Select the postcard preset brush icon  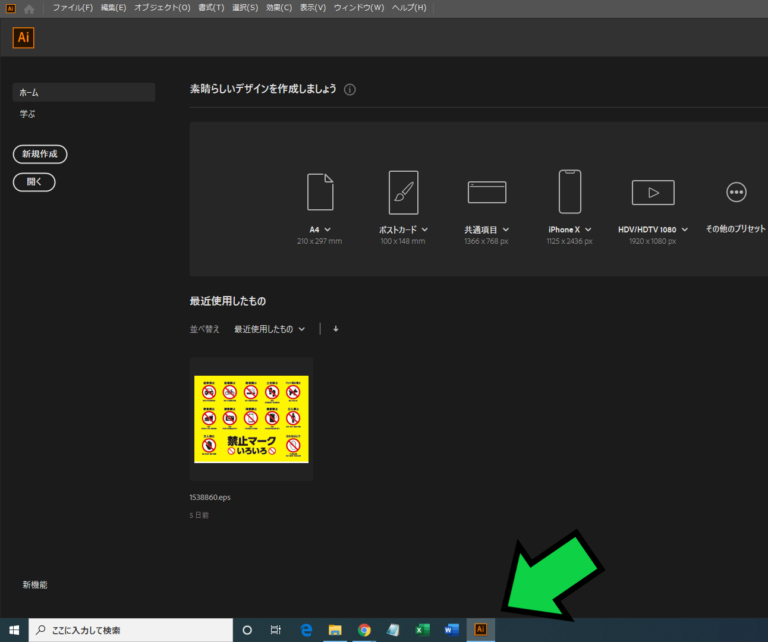click(403, 192)
